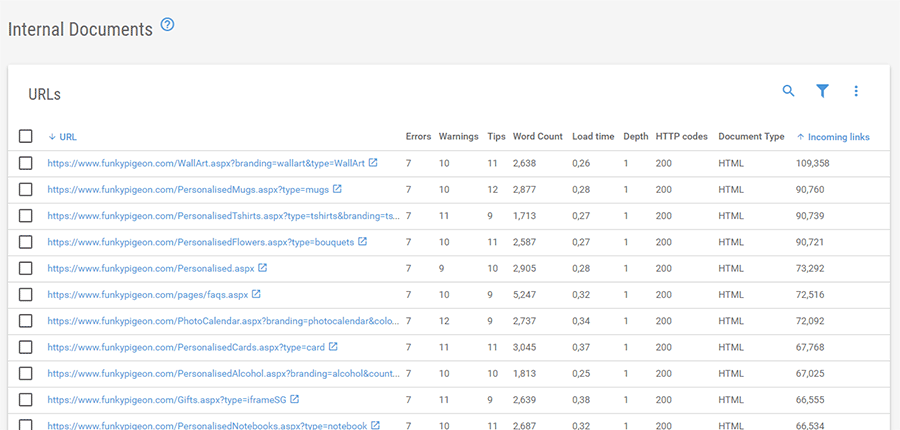Sort by the URL column header
Image resolution: width=900 pixels, height=430 pixels.
(x=62, y=137)
